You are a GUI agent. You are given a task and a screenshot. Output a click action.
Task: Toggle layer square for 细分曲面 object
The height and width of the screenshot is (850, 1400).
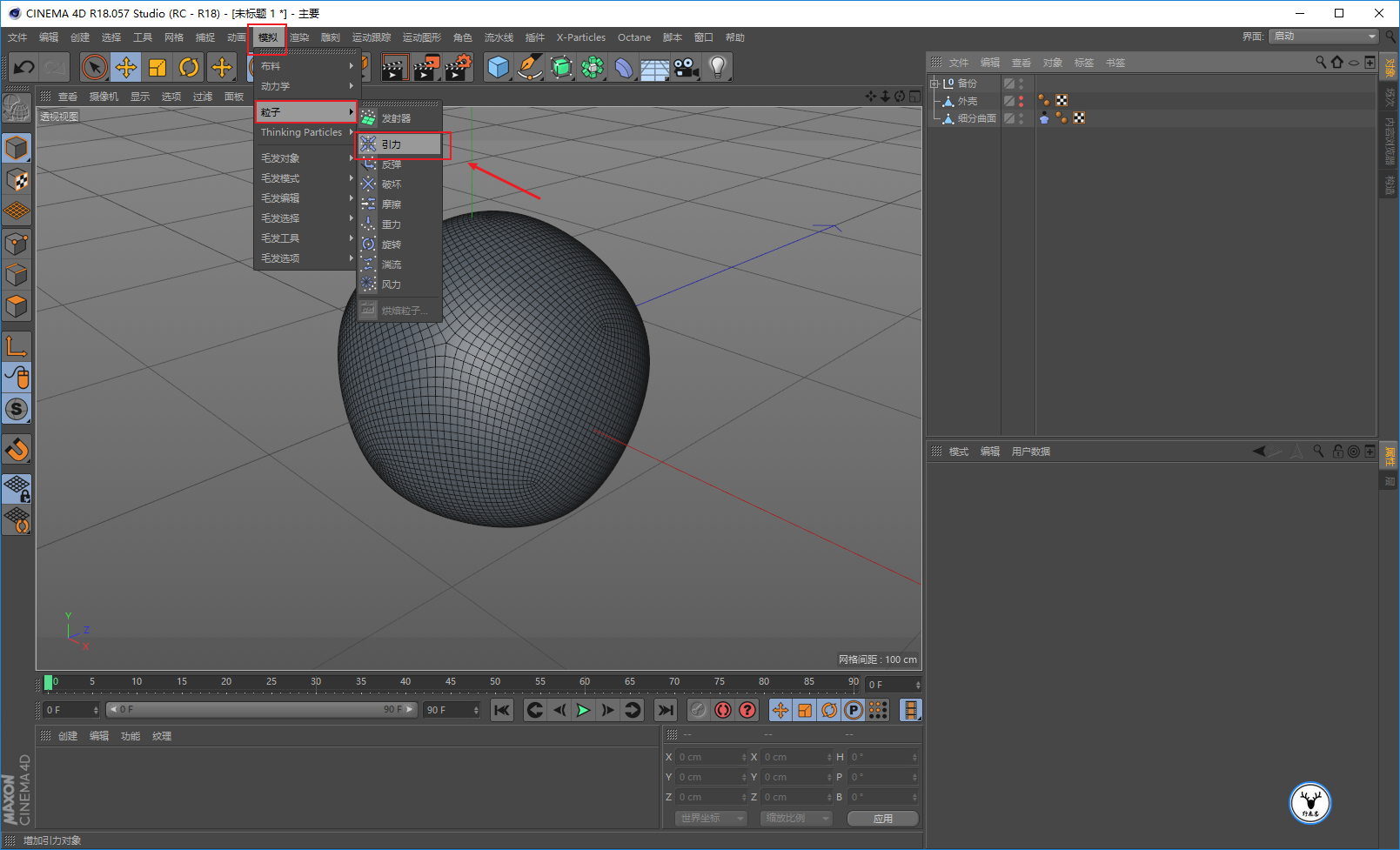click(x=1009, y=118)
